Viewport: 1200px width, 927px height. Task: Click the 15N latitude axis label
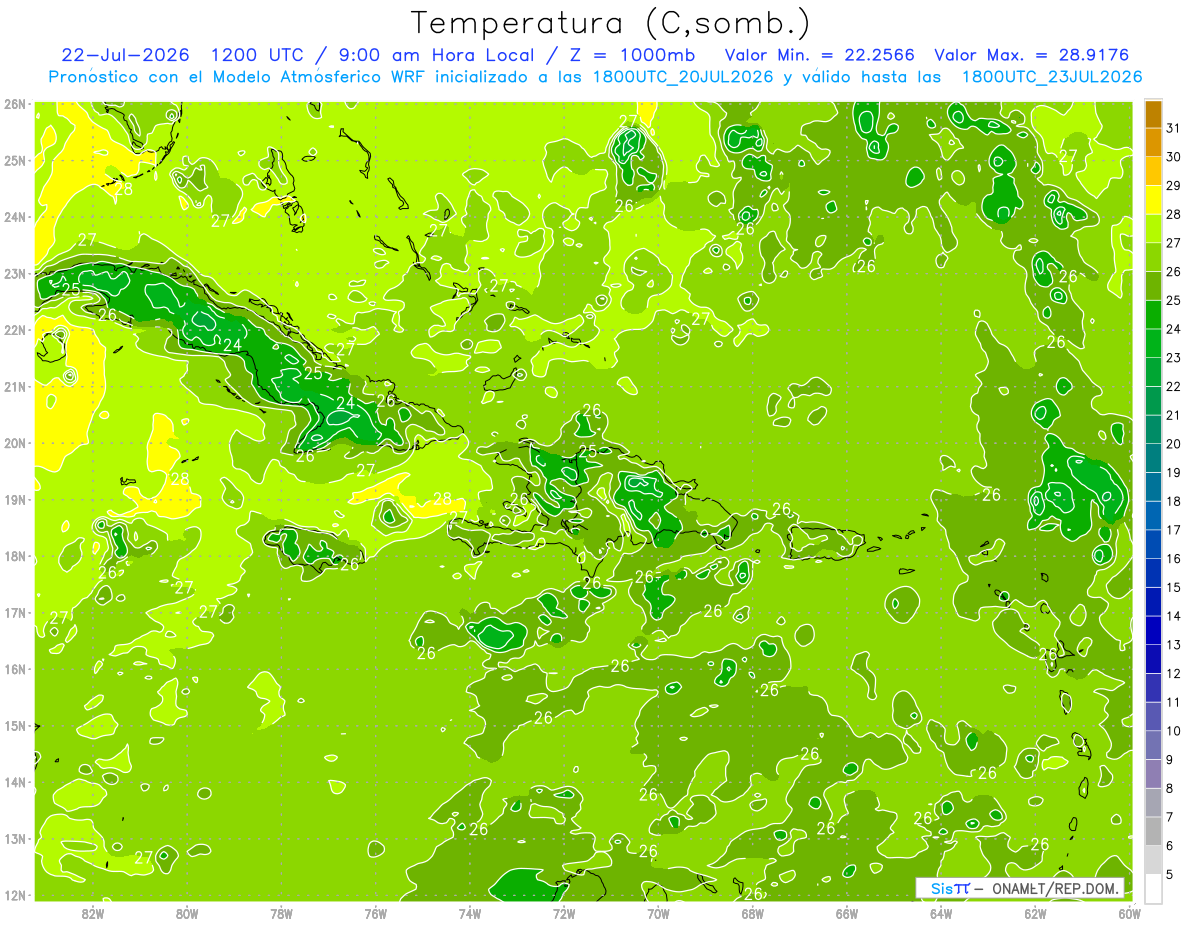point(15,725)
